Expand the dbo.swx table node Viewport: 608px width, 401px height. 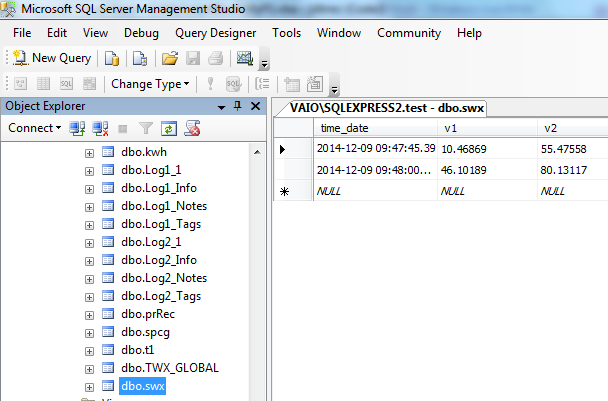coord(90,387)
